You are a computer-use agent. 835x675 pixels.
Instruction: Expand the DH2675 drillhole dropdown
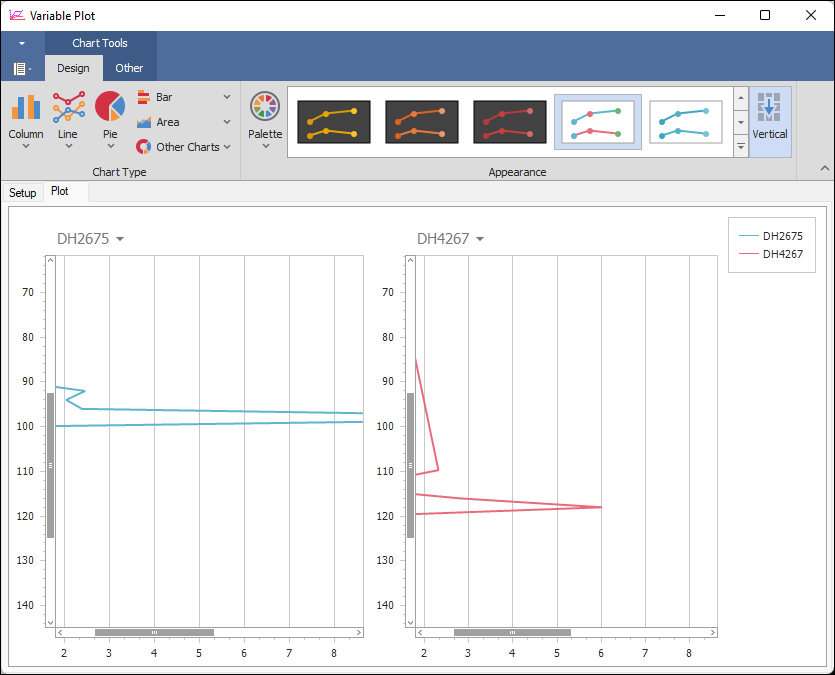coord(120,239)
